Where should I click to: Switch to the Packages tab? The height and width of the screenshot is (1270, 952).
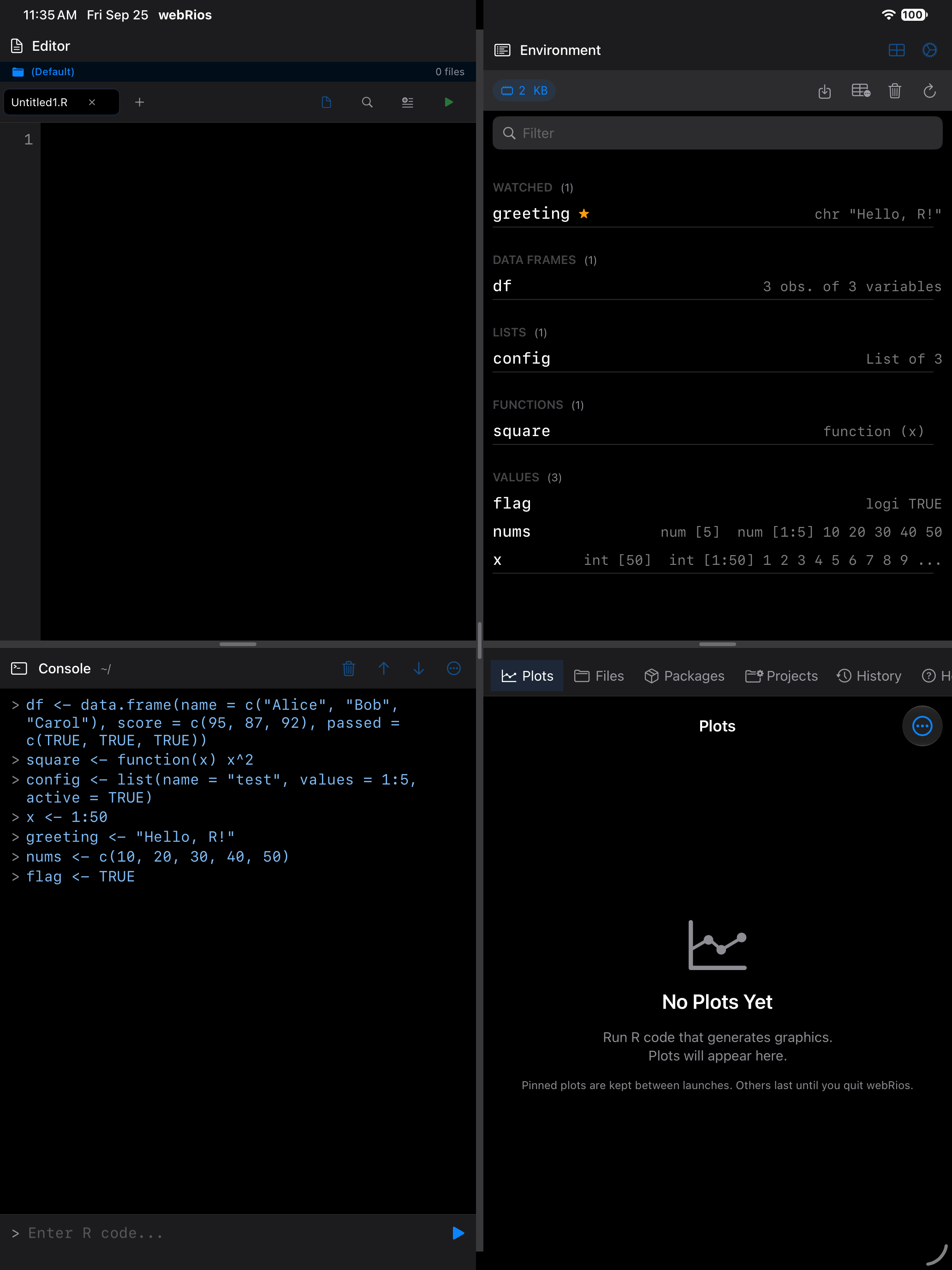[x=684, y=676]
